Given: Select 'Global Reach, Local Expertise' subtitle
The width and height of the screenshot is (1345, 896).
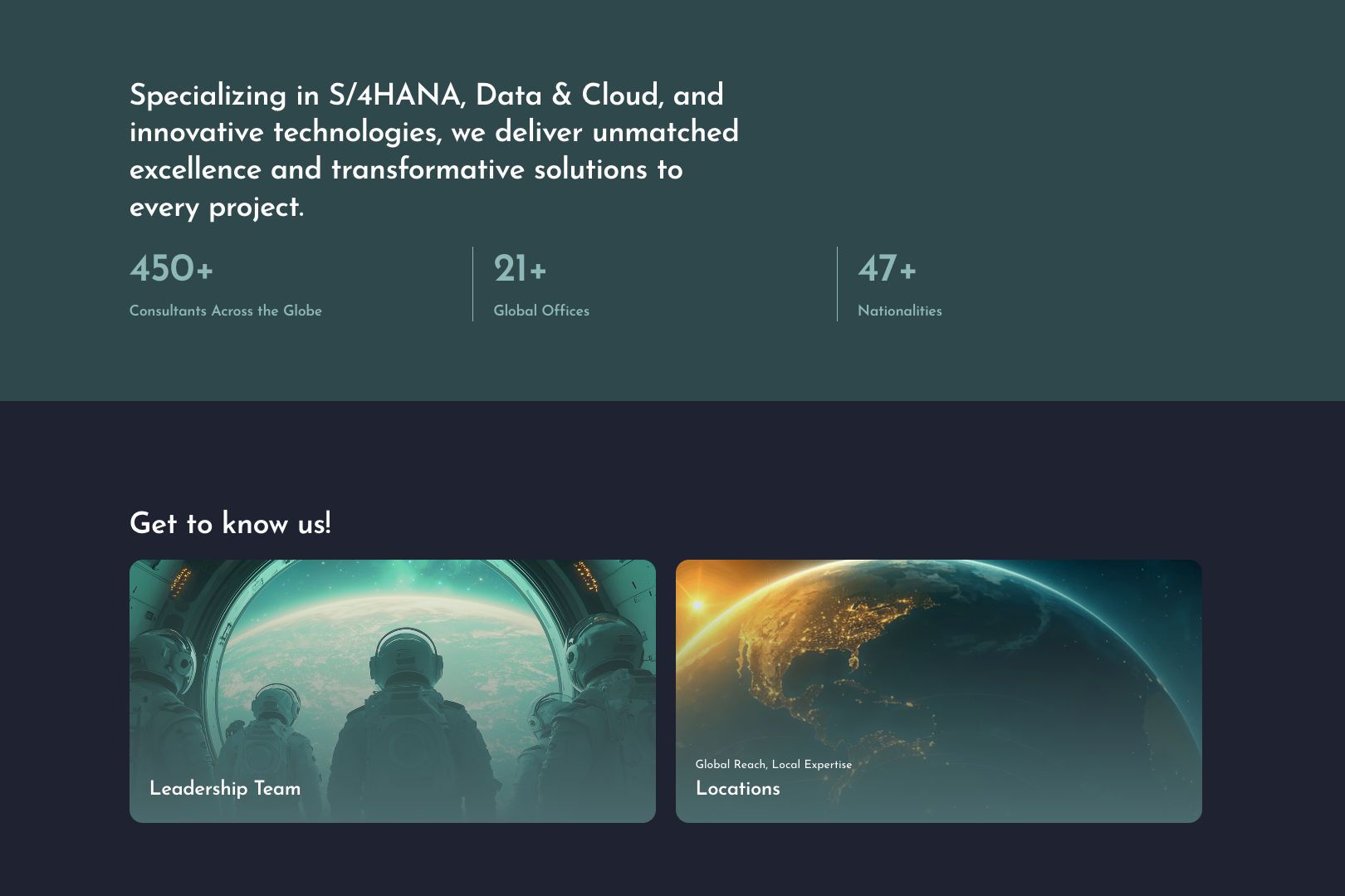Looking at the screenshot, I should coord(774,765).
